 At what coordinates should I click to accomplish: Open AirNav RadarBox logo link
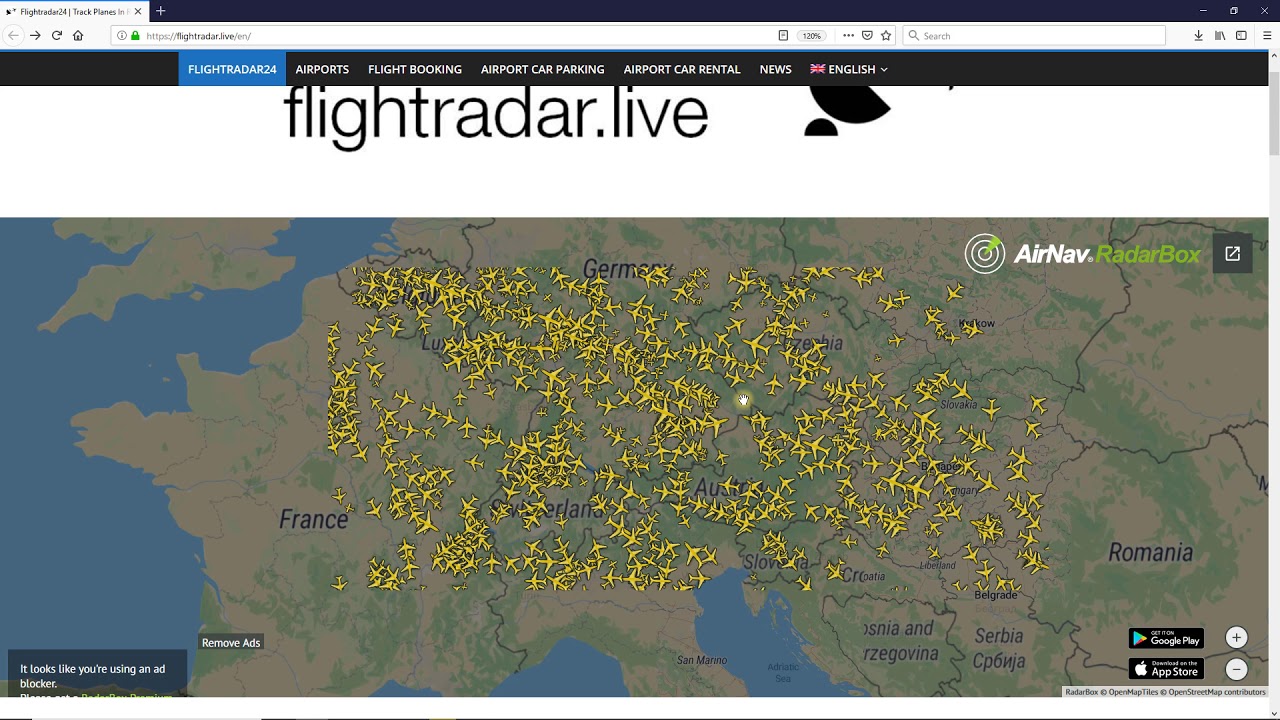click(x=1082, y=254)
